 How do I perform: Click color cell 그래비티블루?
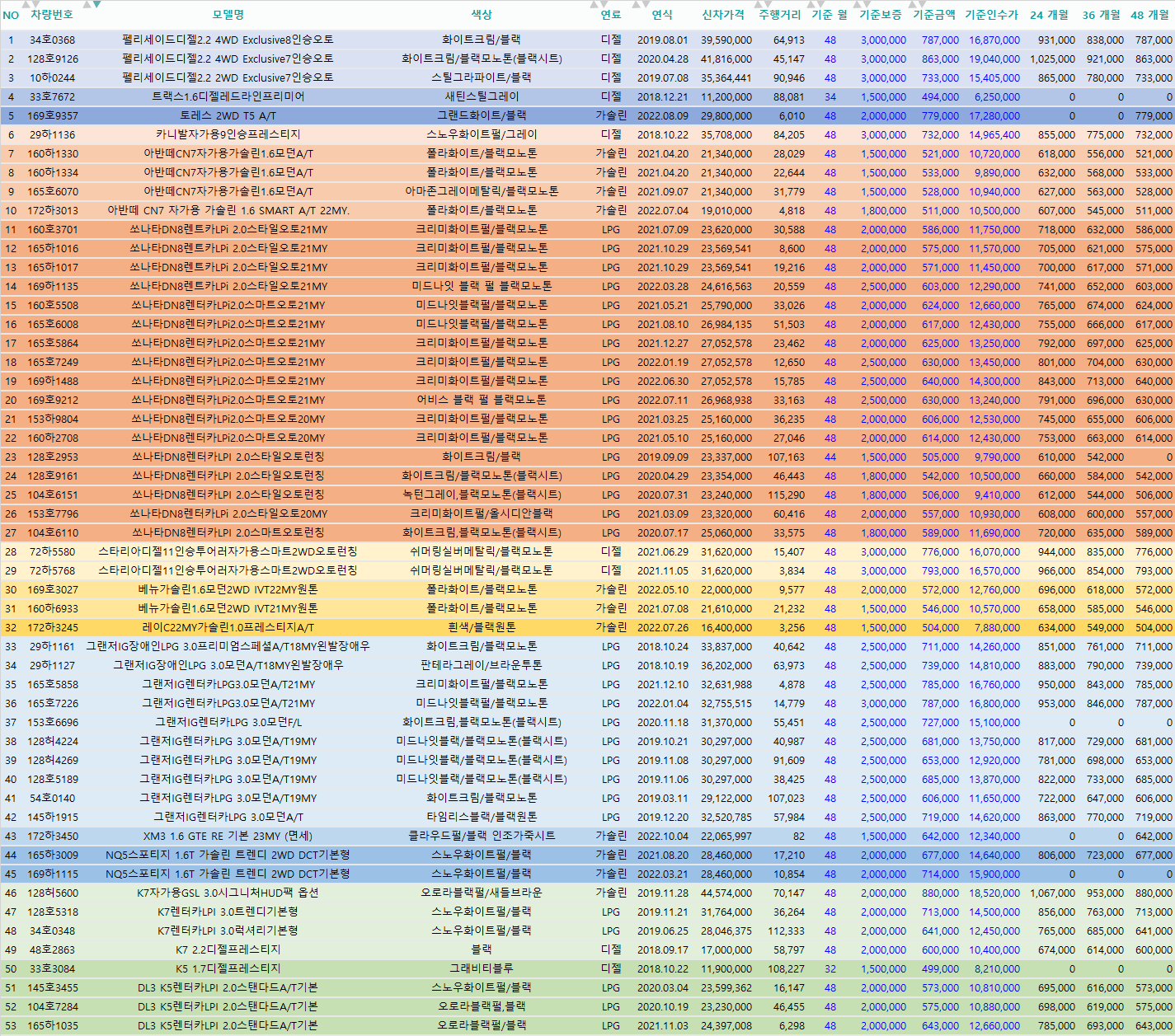pyautogui.click(x=482, y=968)
